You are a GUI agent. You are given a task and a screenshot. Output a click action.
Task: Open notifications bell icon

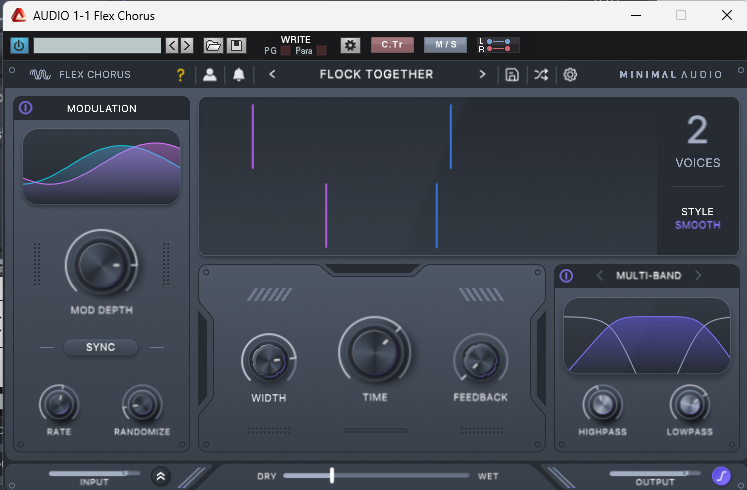coord(239,75)
